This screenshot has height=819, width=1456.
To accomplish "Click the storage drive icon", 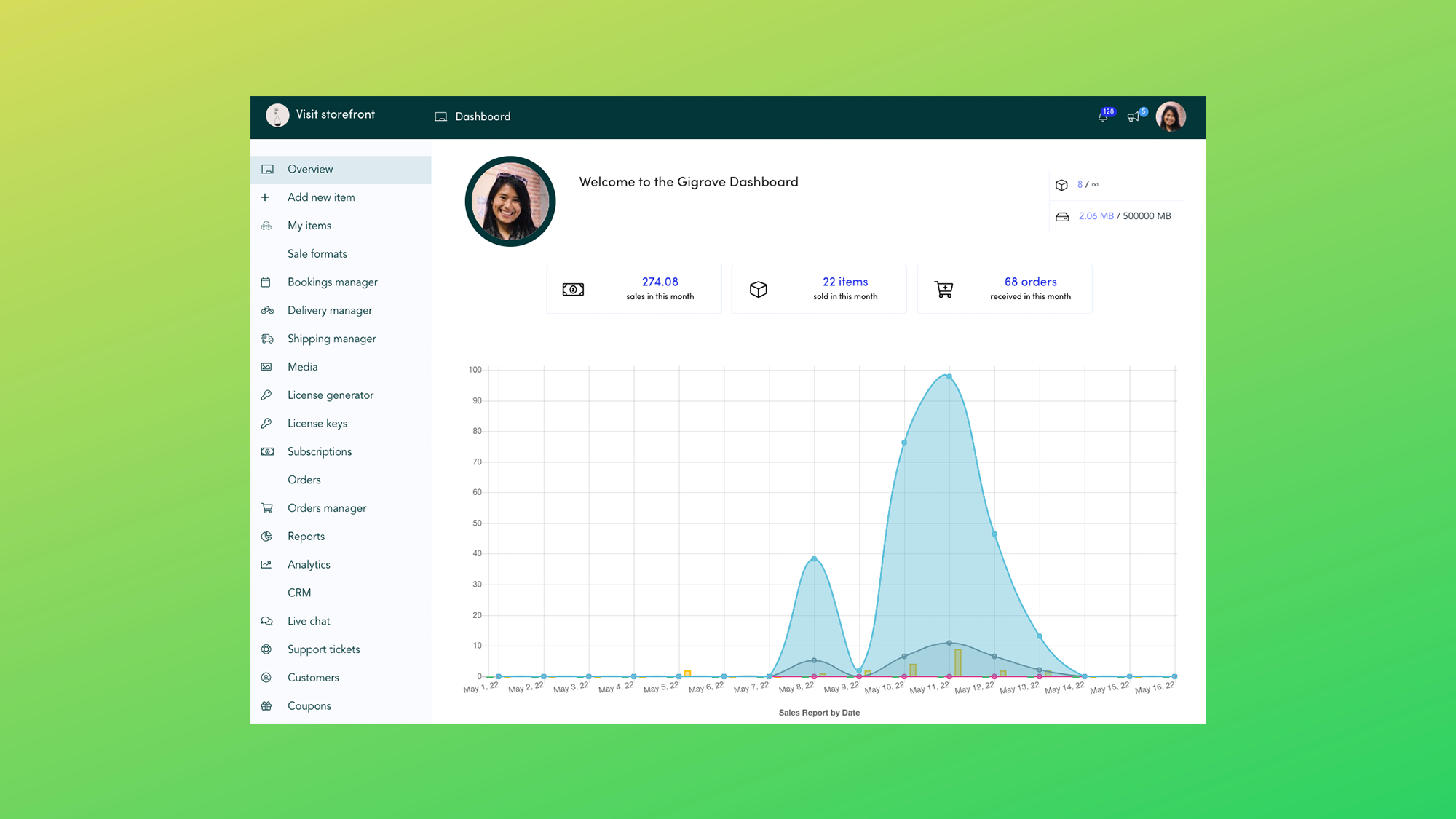I will click(x=1062, y=217).
